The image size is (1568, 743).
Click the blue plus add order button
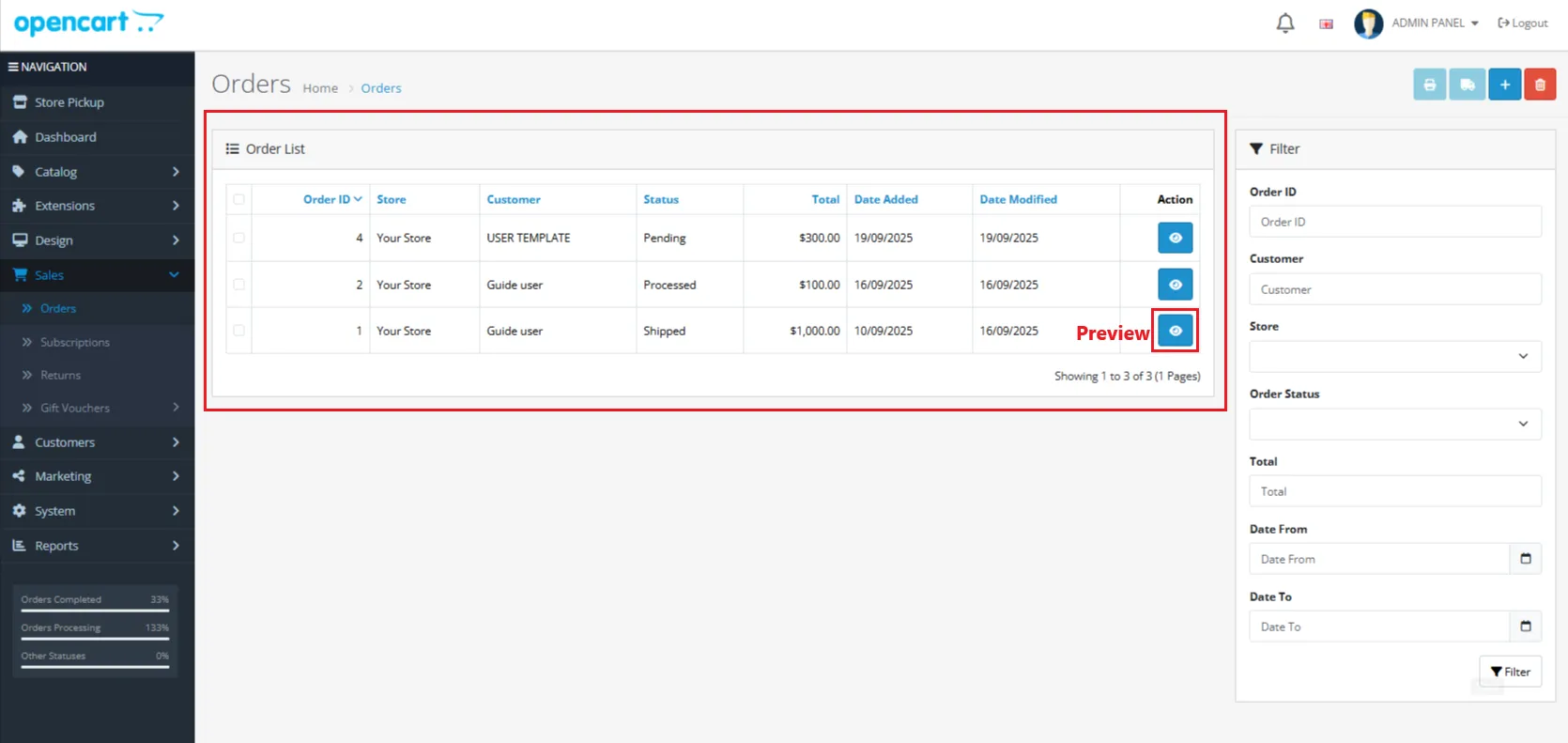point(1504,85)
